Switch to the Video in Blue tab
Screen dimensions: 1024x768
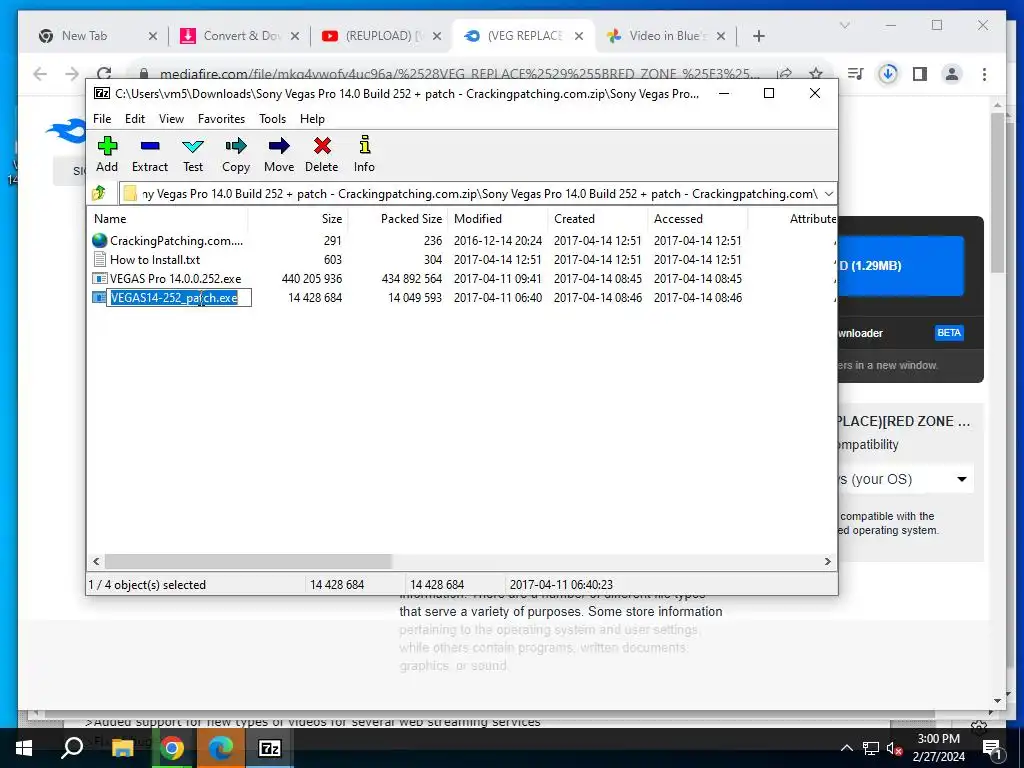pos(666,36)
